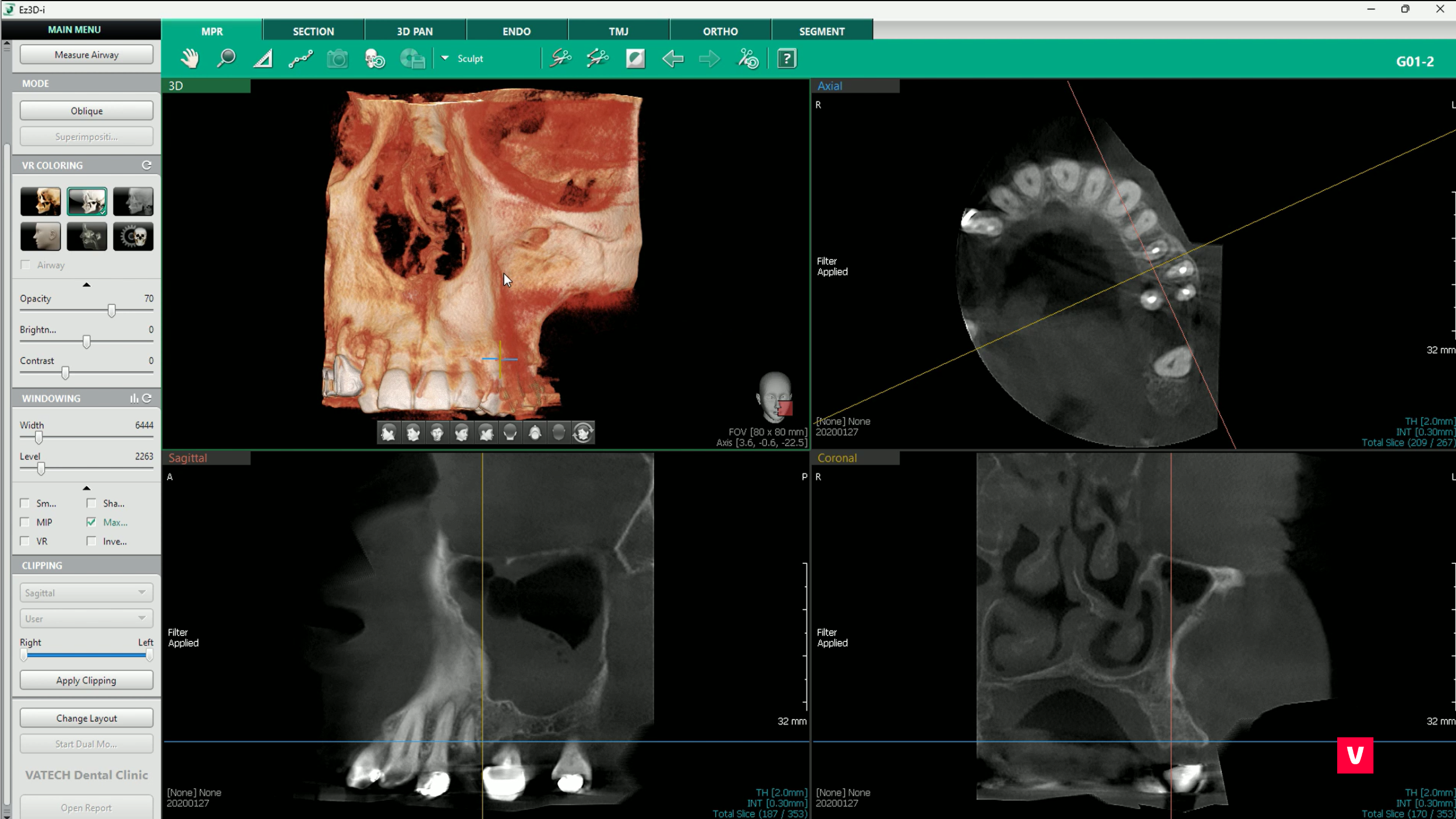The width and height of the screenshot is (1456, 819).
Task: Click the Change Layout button
Action: 86,718
